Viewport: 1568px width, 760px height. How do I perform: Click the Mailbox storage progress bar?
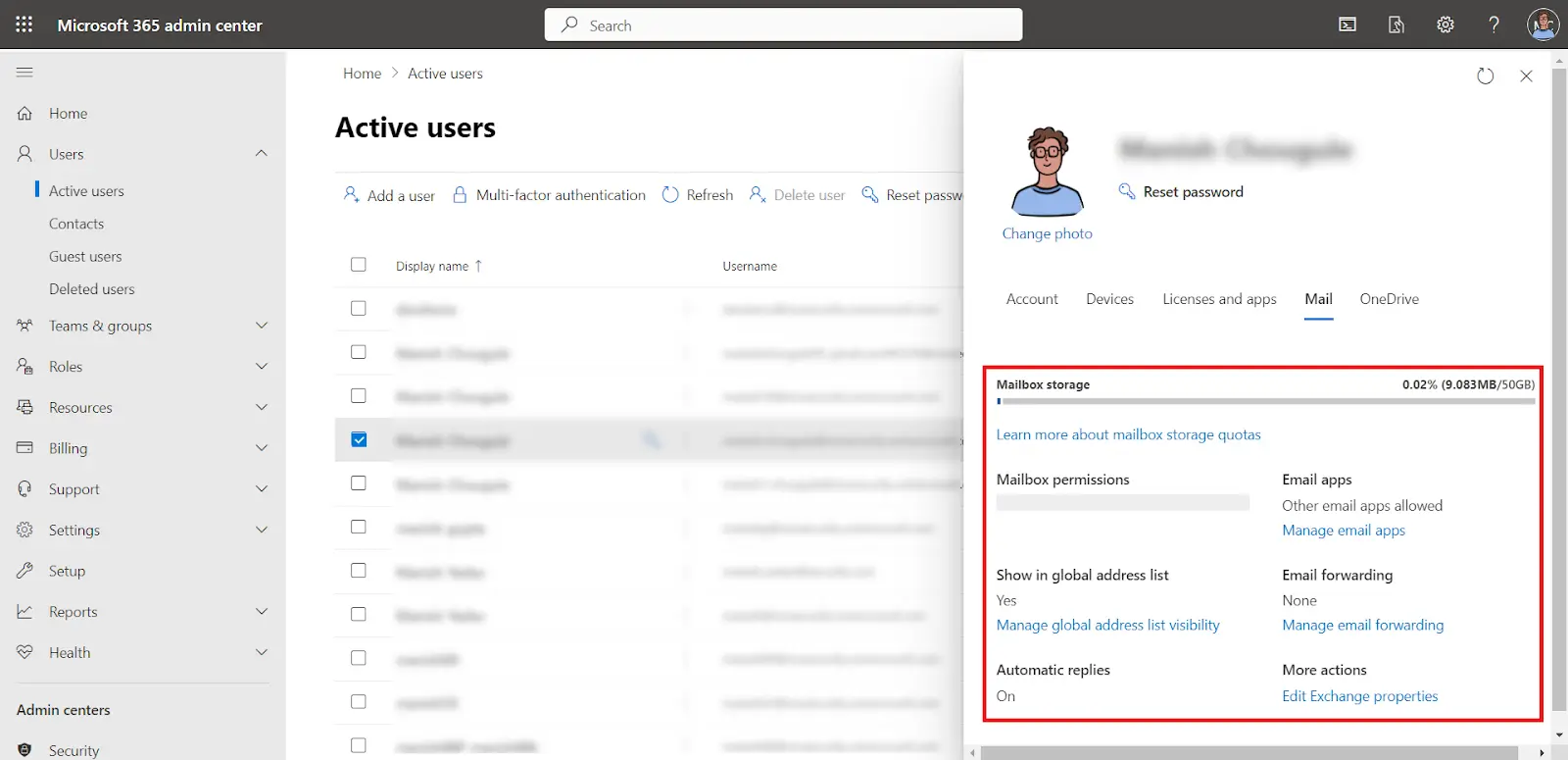click(1265, 401)
